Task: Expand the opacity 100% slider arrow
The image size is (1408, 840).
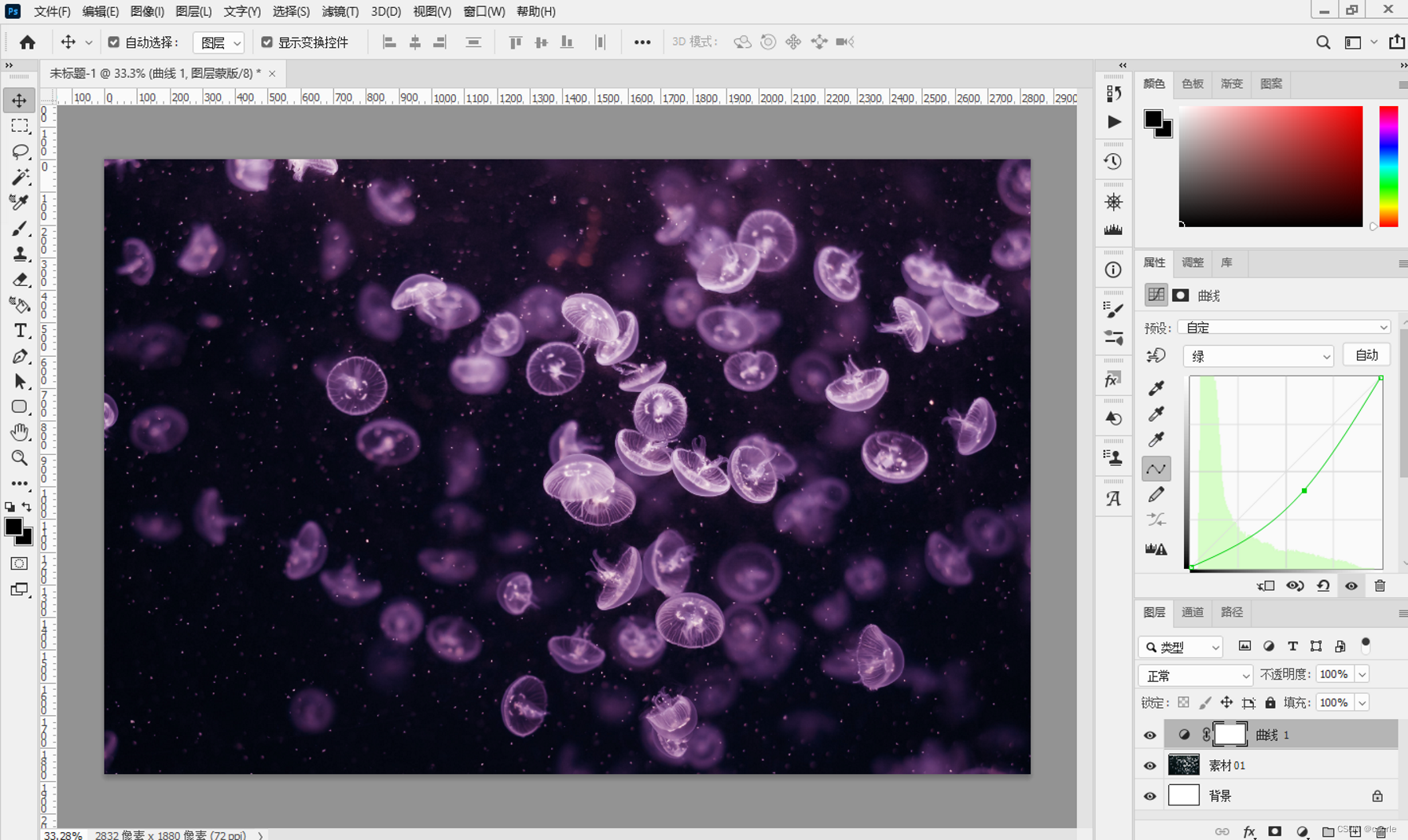Action: (1362, 675)
